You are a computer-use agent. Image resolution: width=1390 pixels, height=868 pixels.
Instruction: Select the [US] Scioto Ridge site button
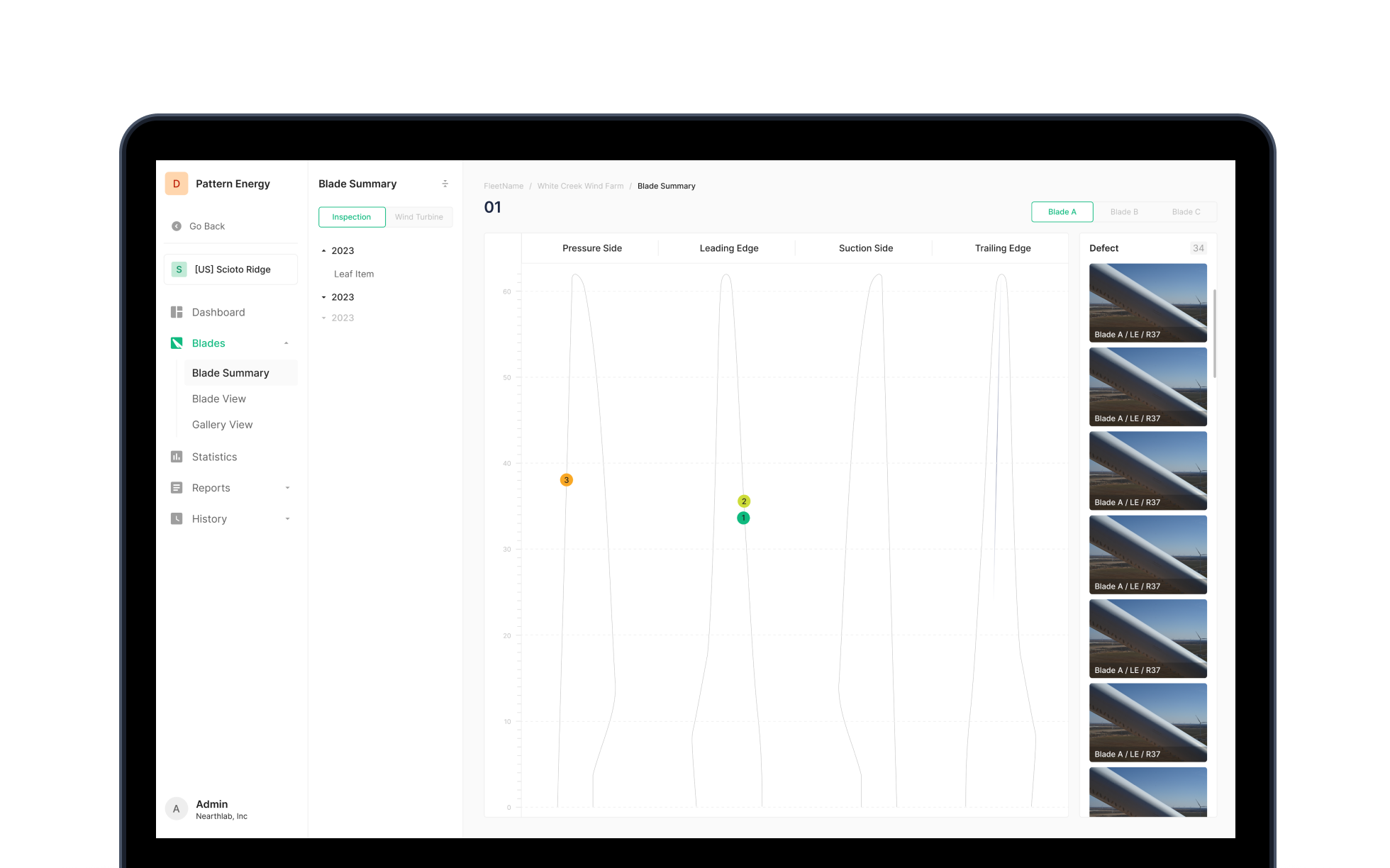pyautogui.click(x=230, y=269)
